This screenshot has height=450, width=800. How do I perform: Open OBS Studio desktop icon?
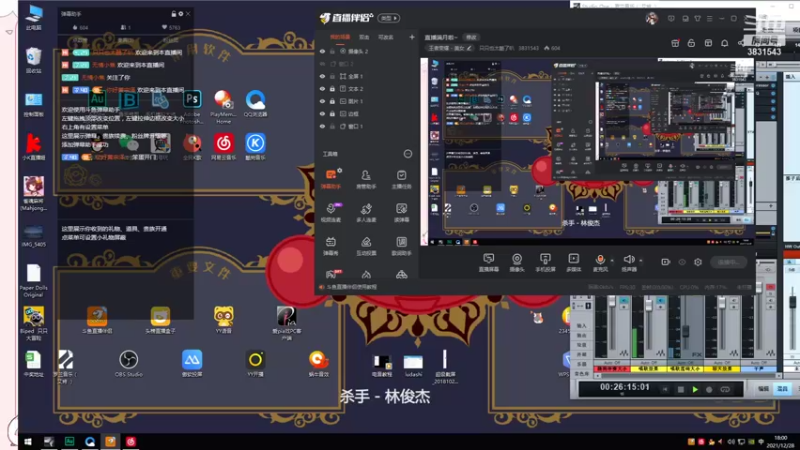(x=129, y=363)
